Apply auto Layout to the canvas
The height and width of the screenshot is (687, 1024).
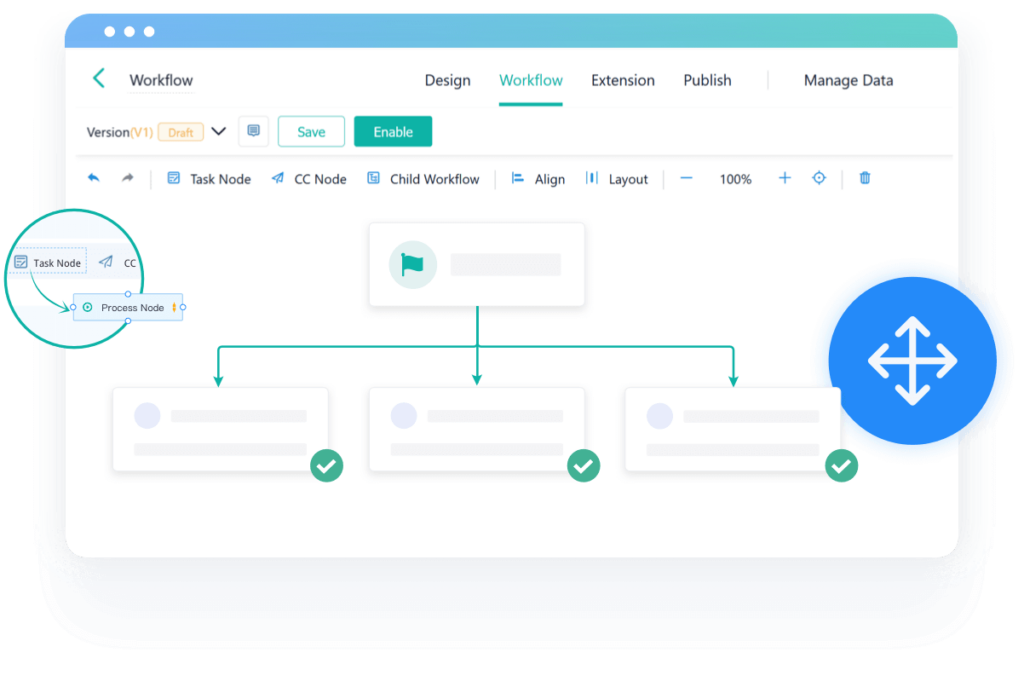click(617, 179)
